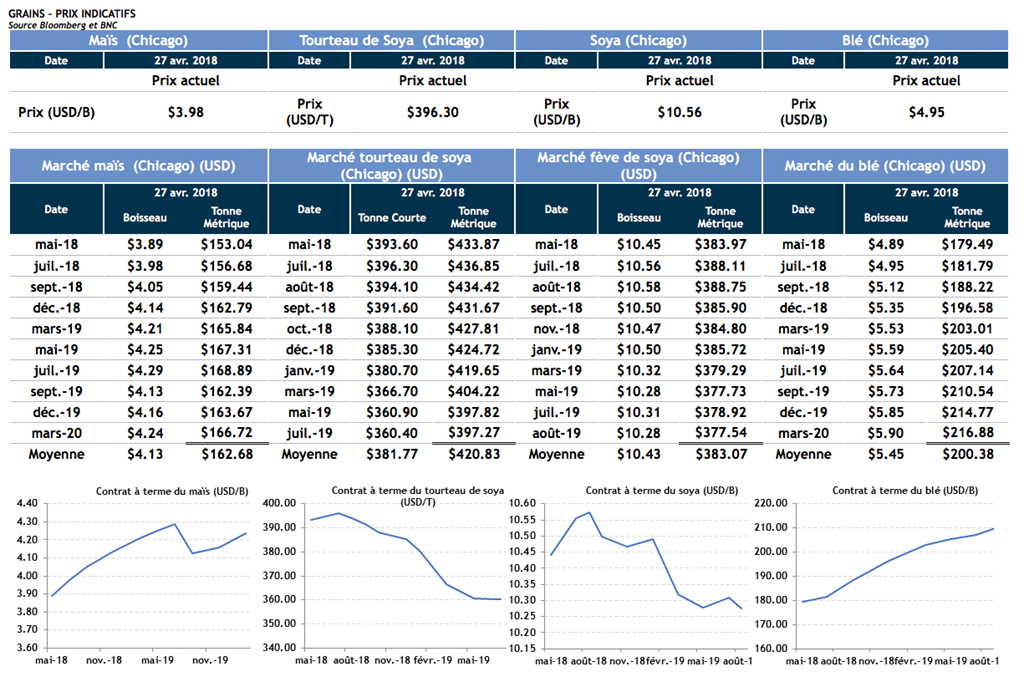Click the "Source Bloomberg et BNC" text
This screenshot has height=682, width=1024.
click(x=58, y=22)
